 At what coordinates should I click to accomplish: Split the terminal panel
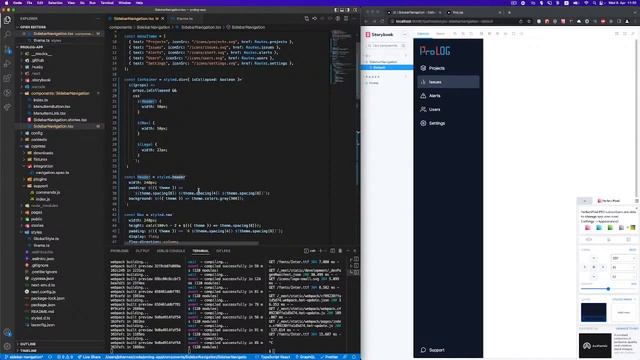click(332, 251)
